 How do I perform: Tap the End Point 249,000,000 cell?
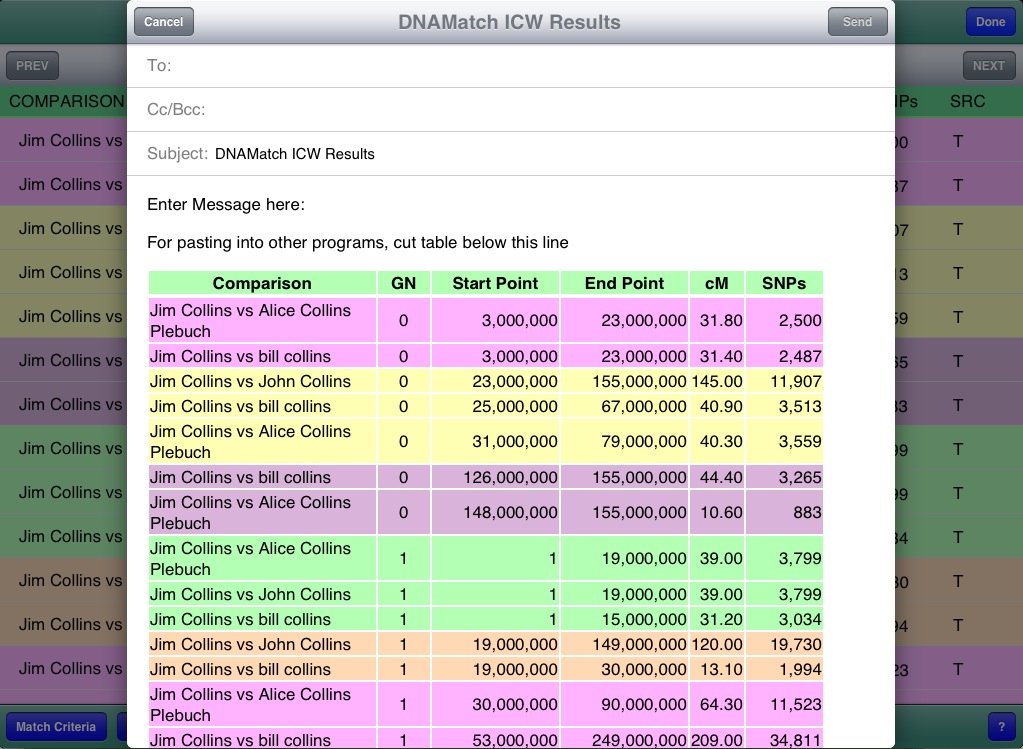pos(624,740)
